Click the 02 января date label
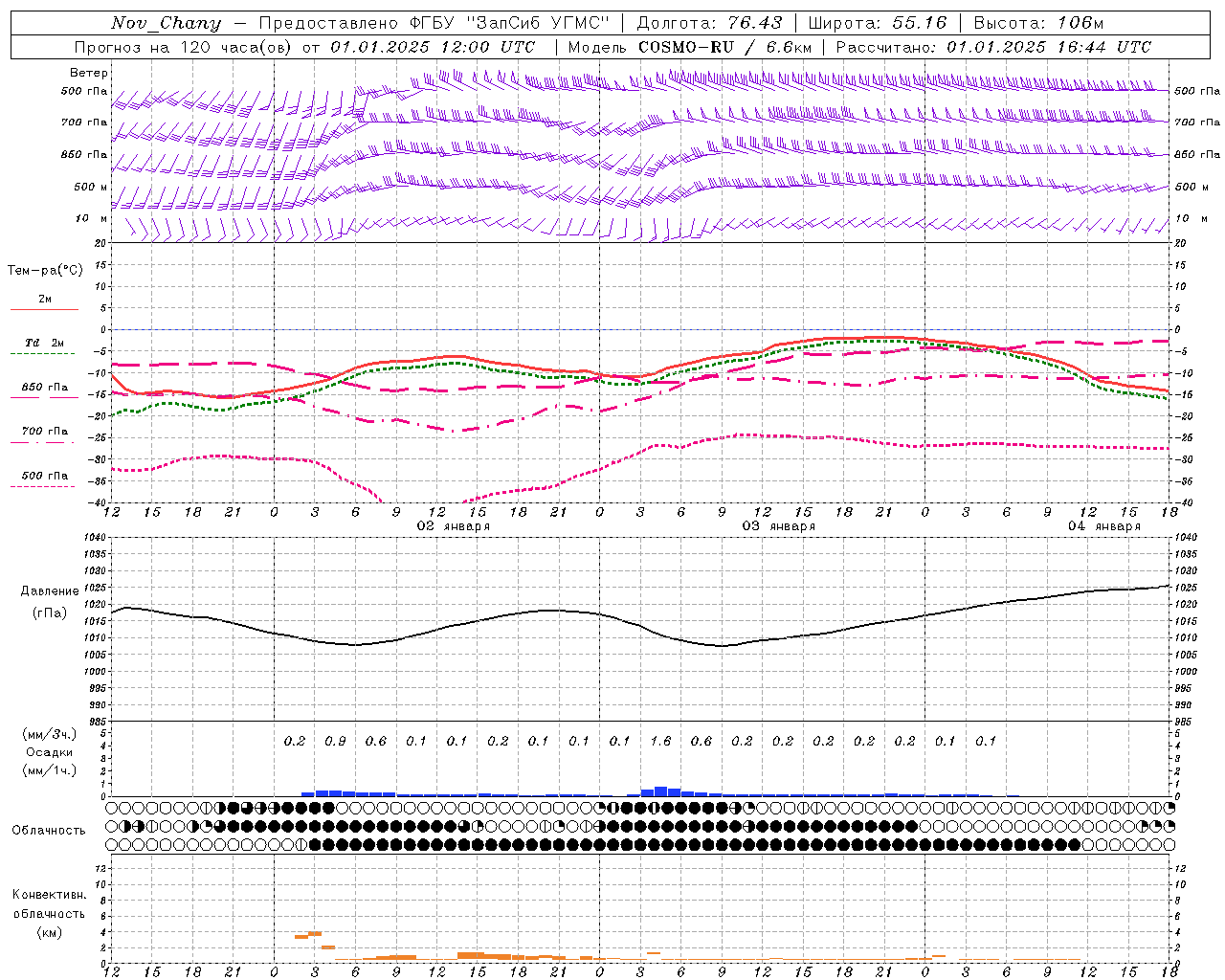Screen dimensions: 1225x980 454,526
